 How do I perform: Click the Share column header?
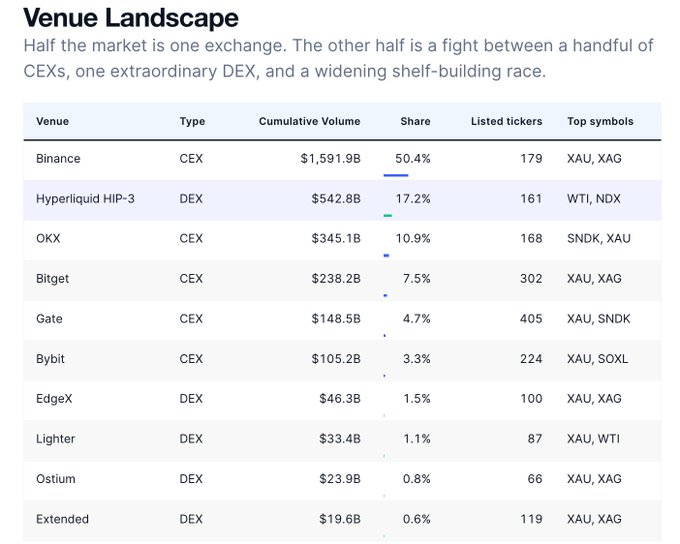[415, 121]
